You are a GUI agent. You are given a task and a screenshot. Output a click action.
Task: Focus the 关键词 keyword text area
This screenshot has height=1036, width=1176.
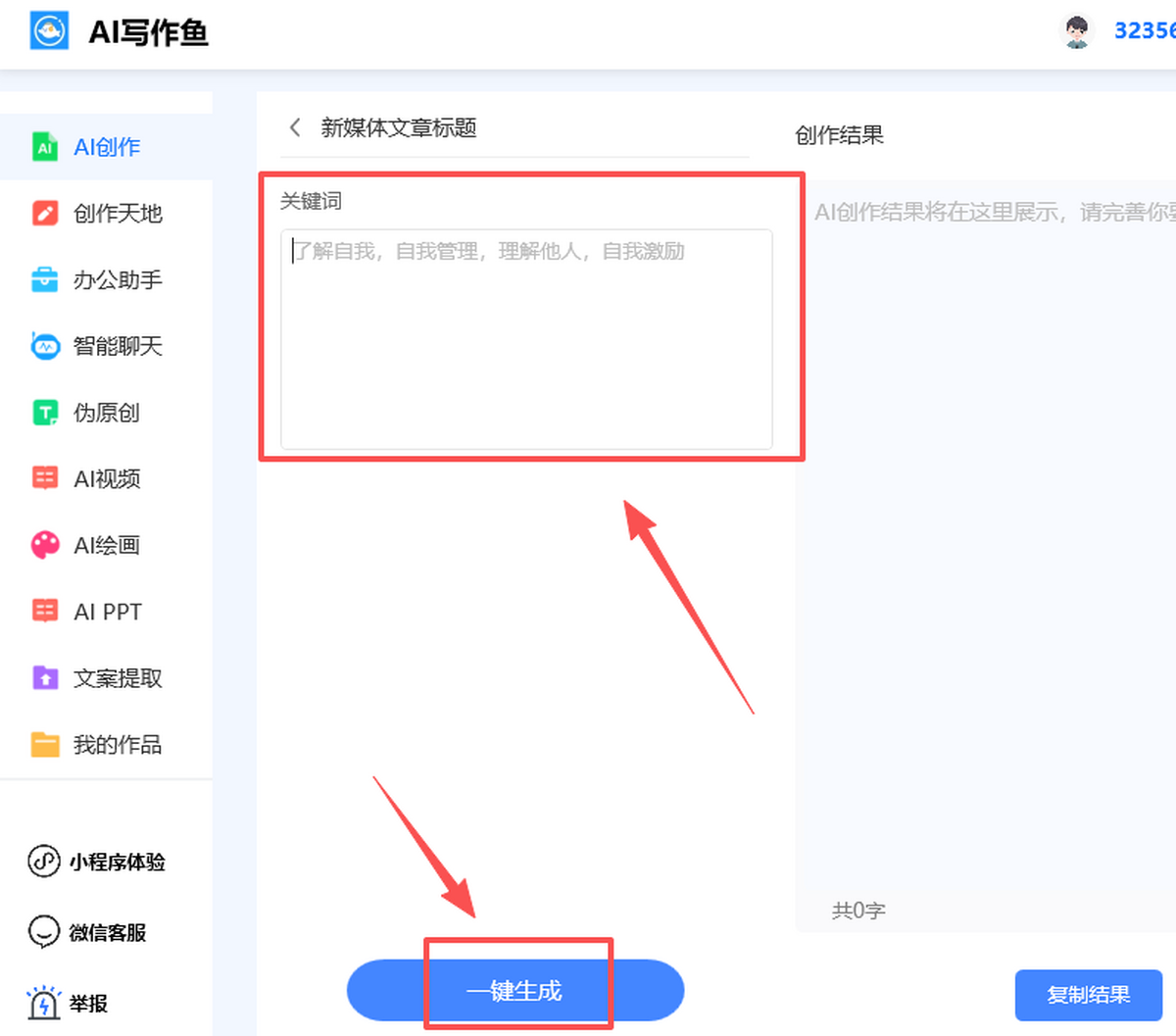[x=526, y=339]
